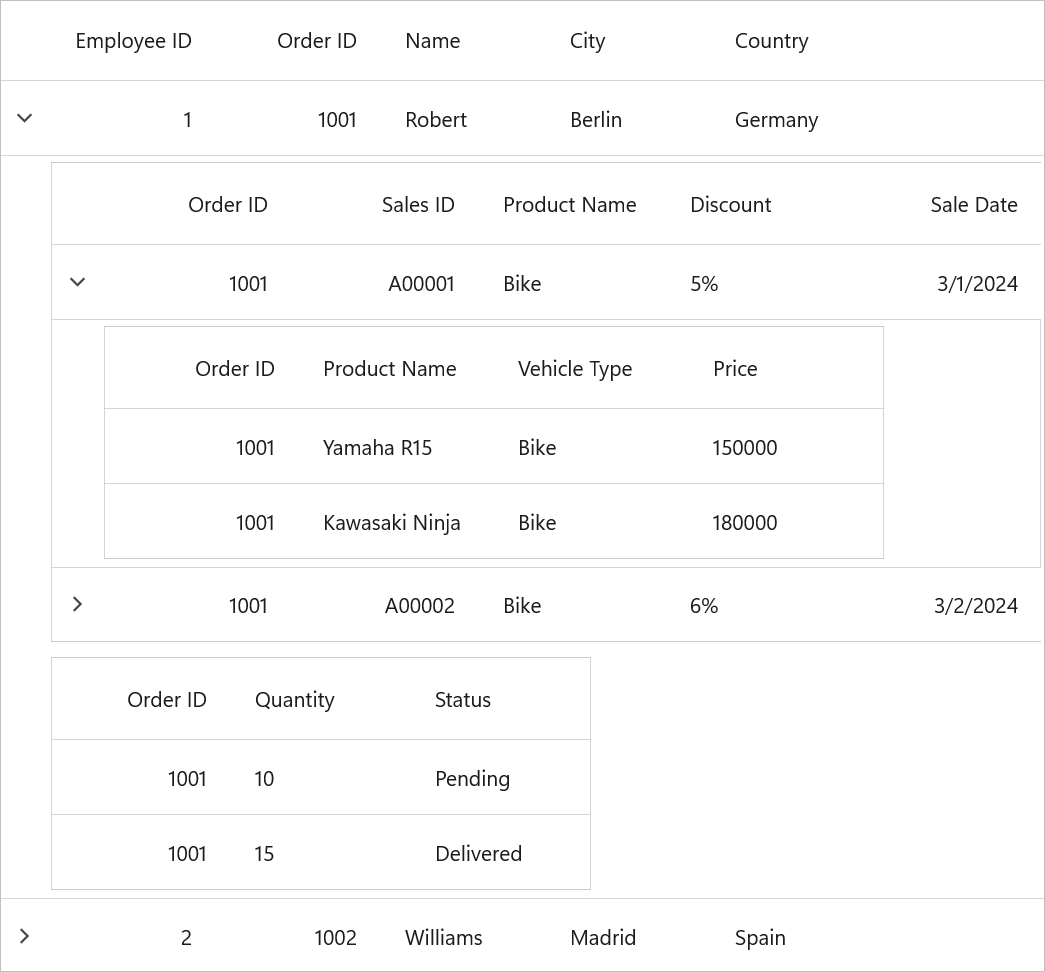Sort by the Country column header
1045x972 pixels.
pos(771,41)
